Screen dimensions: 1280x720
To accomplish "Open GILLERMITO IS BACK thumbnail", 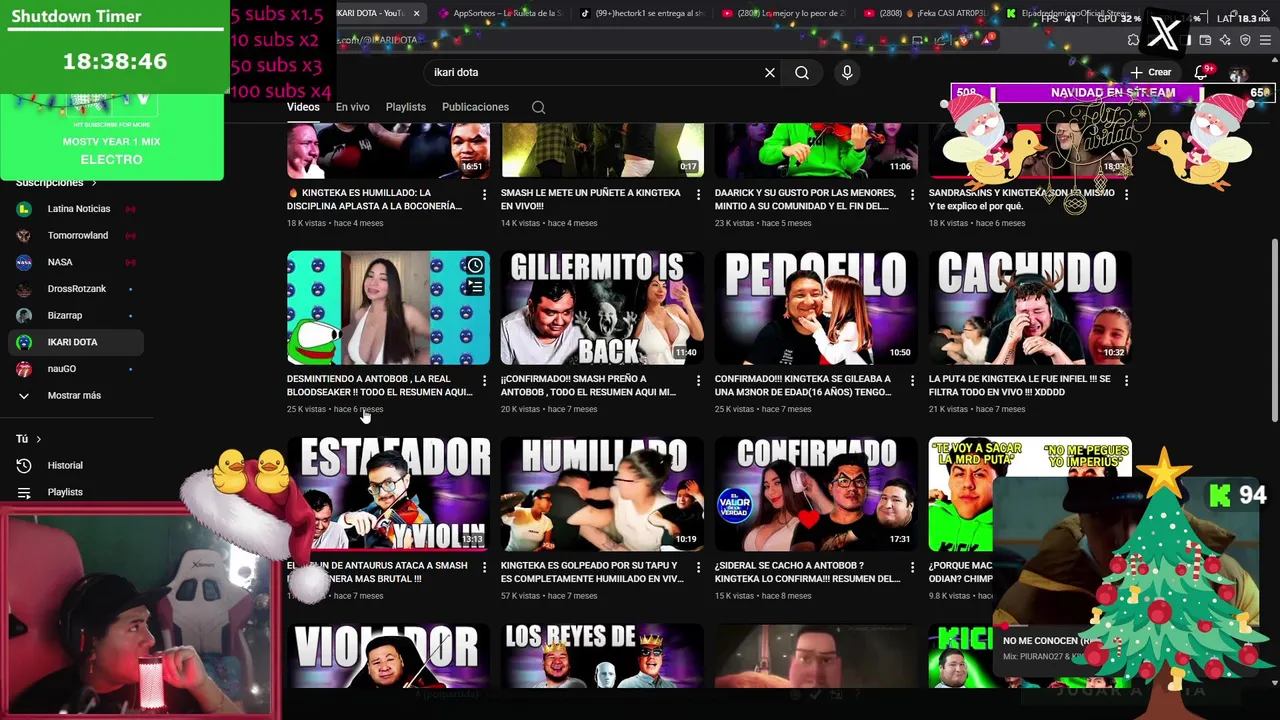I will pyautogui.click(x=602, y=308).
